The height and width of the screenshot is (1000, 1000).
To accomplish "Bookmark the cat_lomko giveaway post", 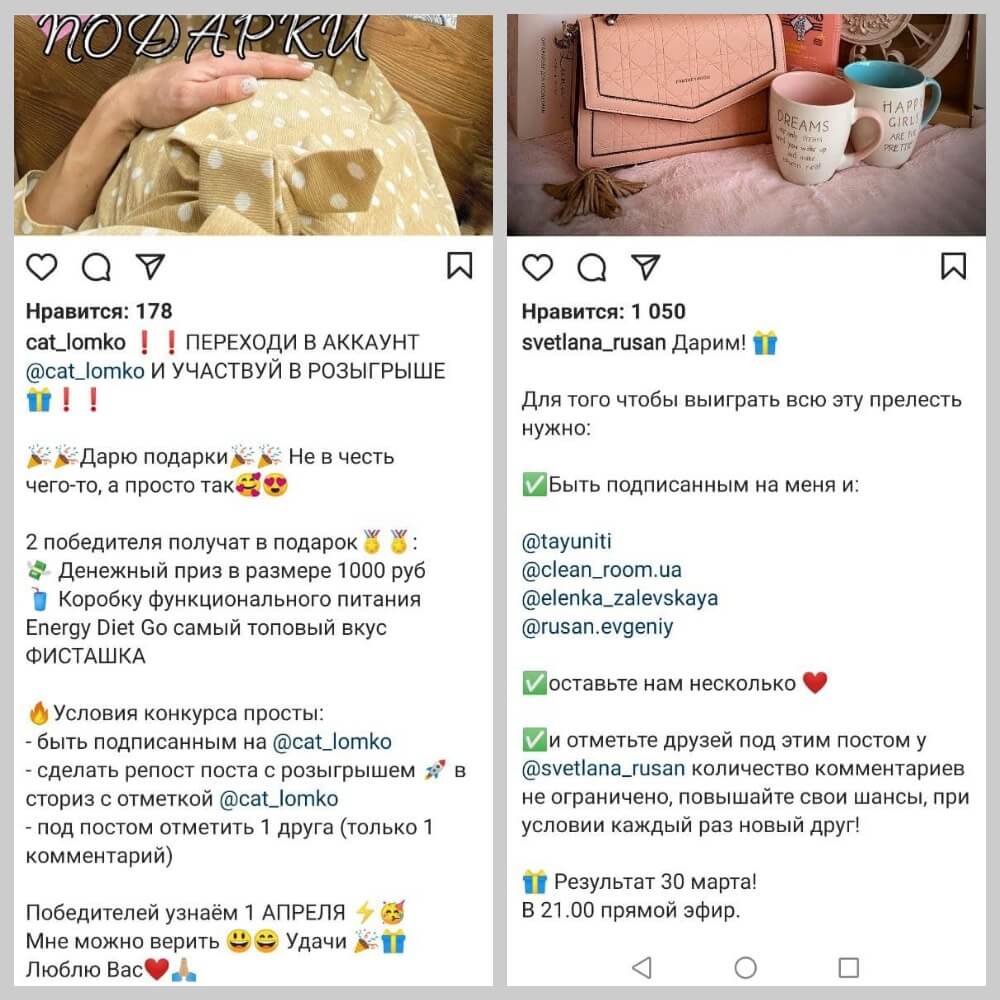I will (459, 266).
